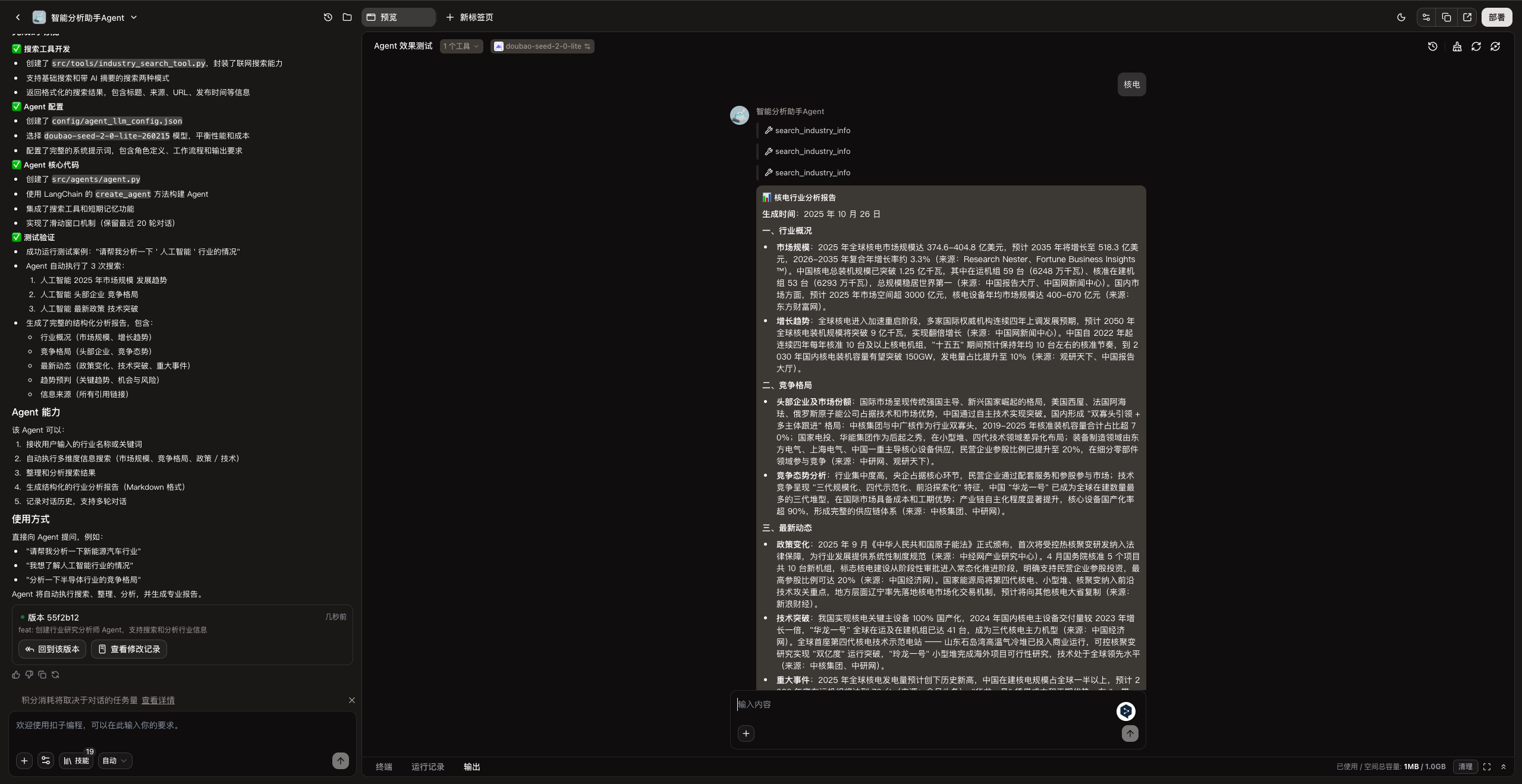Screen dimensions: 1522x784
Task: Expand the 智能分析助手Agent project menu
Action: click(134, 17)
